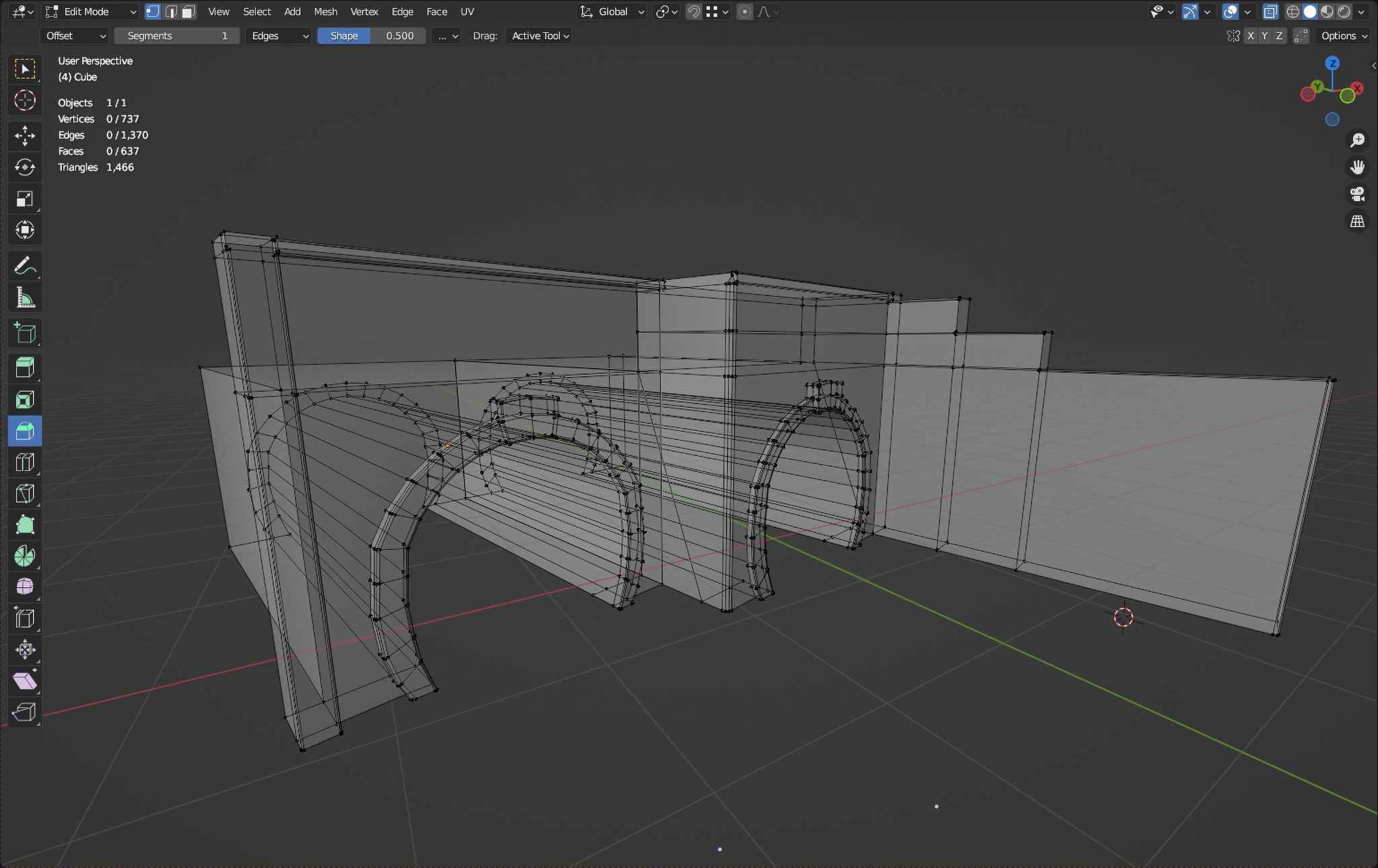Adjust the Shape 0.500 slider
The image size is (1378, 868).
(x=371, y=36)
